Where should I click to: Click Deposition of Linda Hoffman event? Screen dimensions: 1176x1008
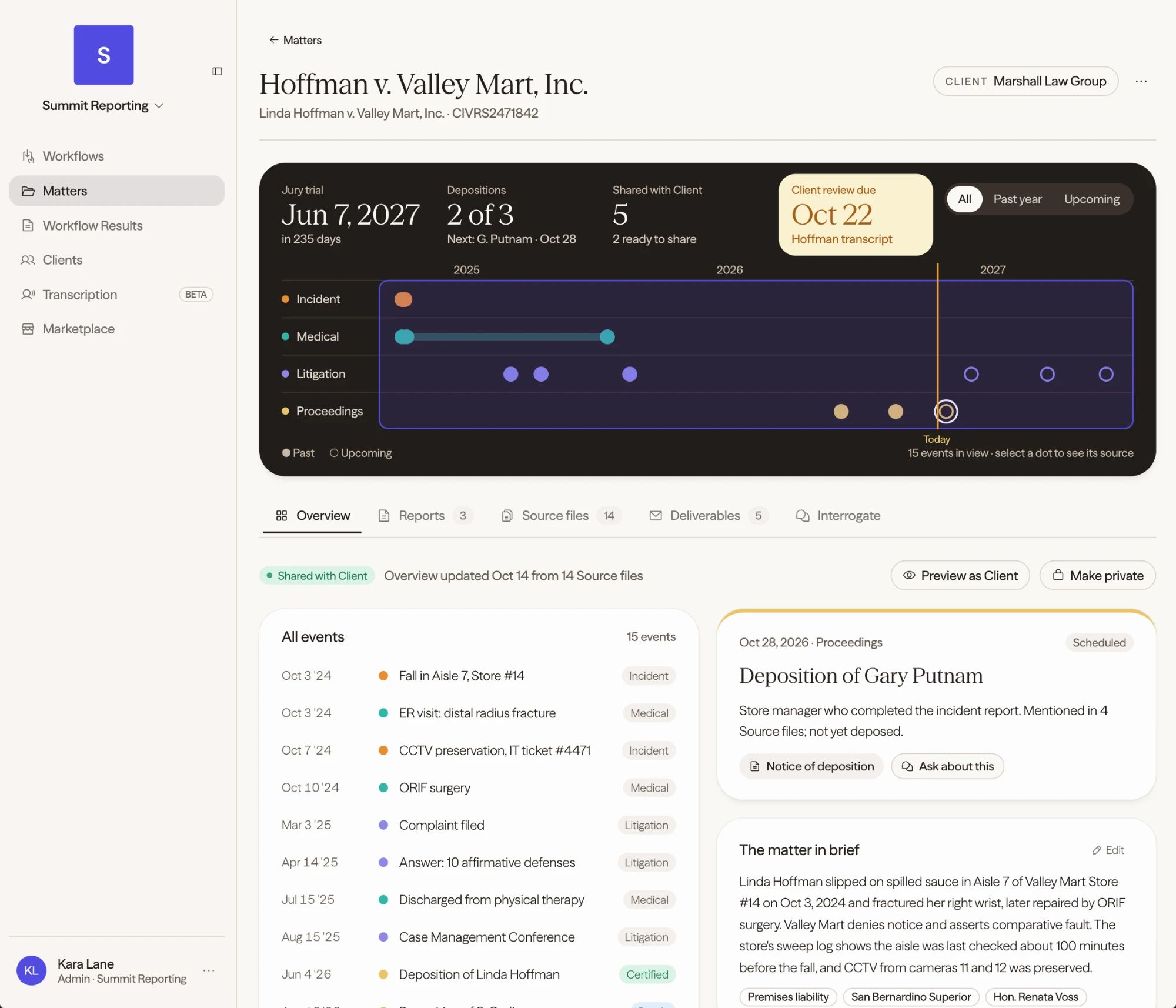coord(479,974)
